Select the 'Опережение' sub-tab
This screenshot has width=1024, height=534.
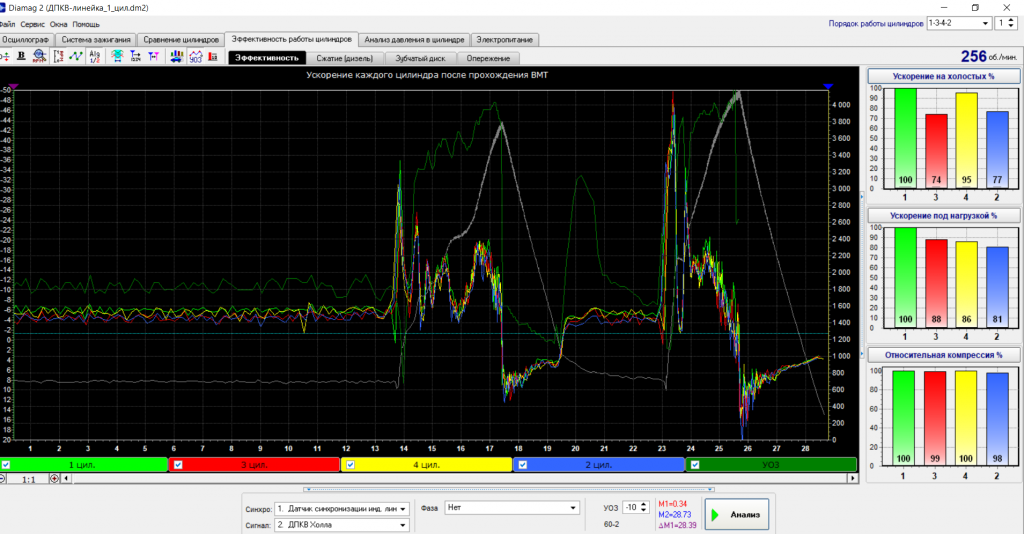[488, 58]
